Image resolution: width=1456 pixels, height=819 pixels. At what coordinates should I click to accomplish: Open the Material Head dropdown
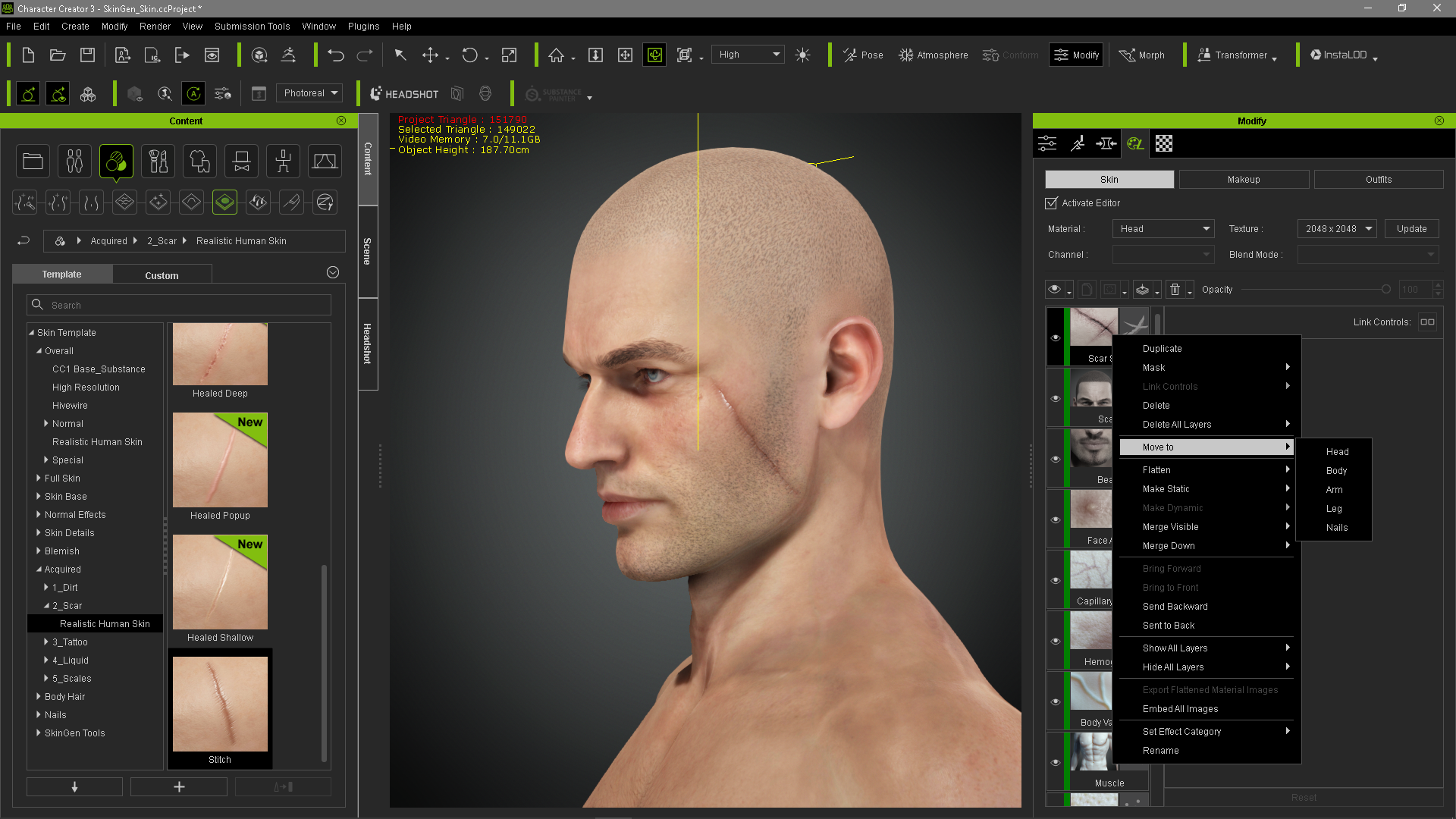pos(1163,229)
